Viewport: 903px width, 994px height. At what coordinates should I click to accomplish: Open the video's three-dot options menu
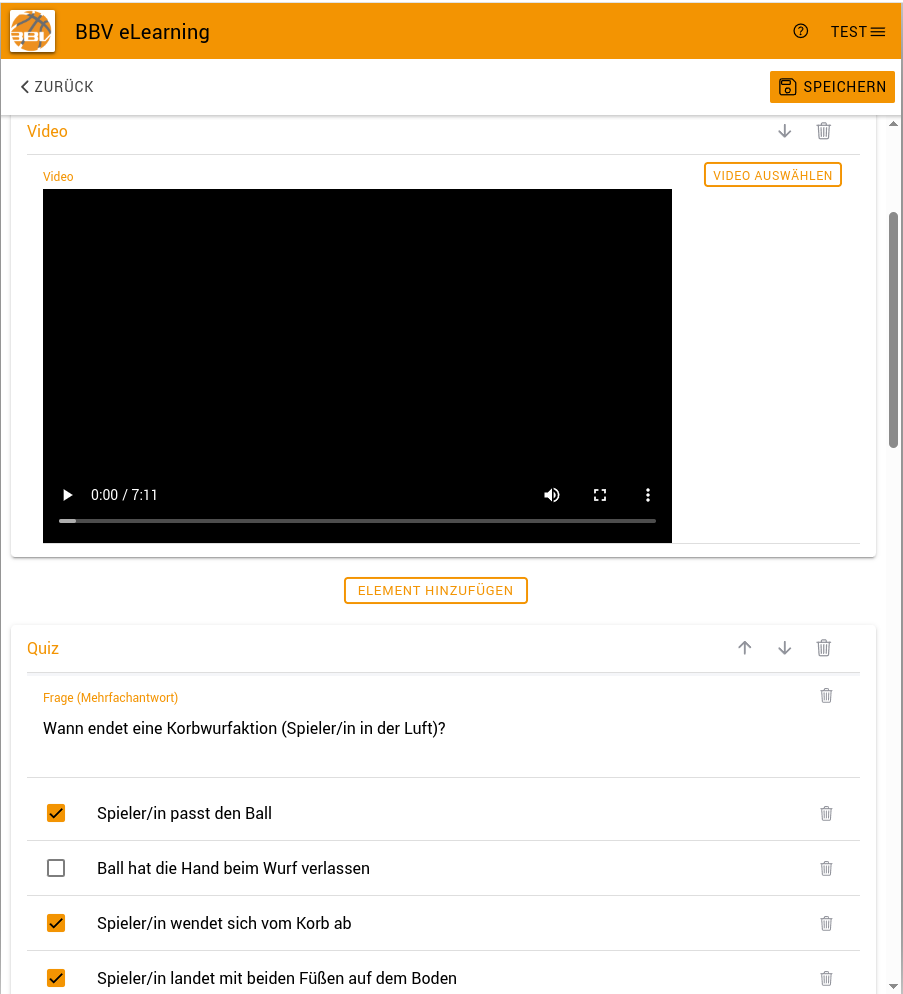(x=647, y=495)
